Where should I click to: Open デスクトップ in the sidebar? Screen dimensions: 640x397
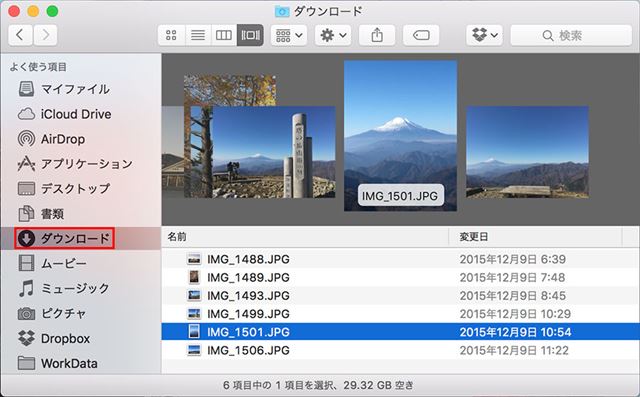pyautogui.click(x=64, y=189)
